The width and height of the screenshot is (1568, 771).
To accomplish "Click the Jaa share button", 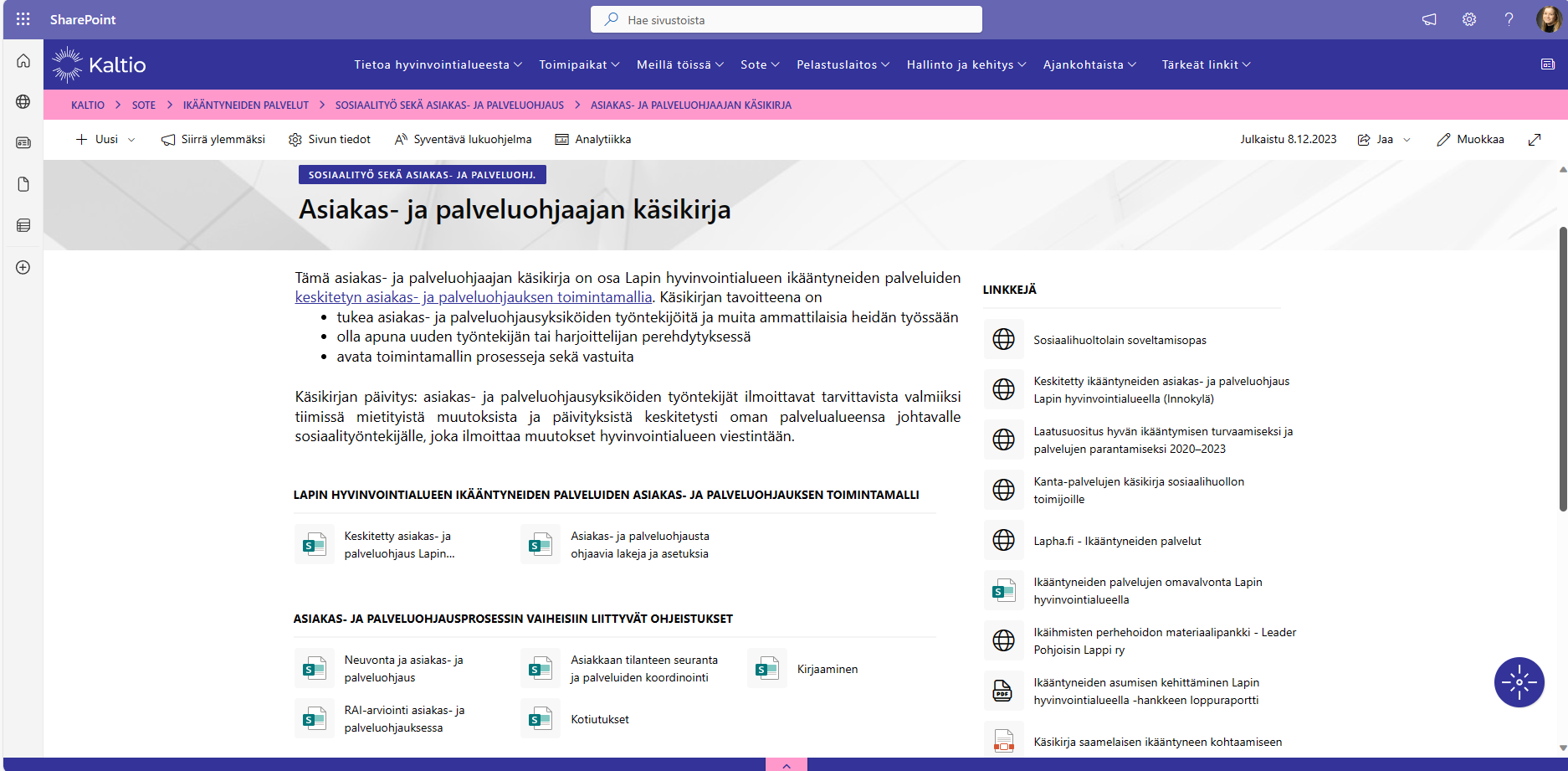I will (1376, 140).
